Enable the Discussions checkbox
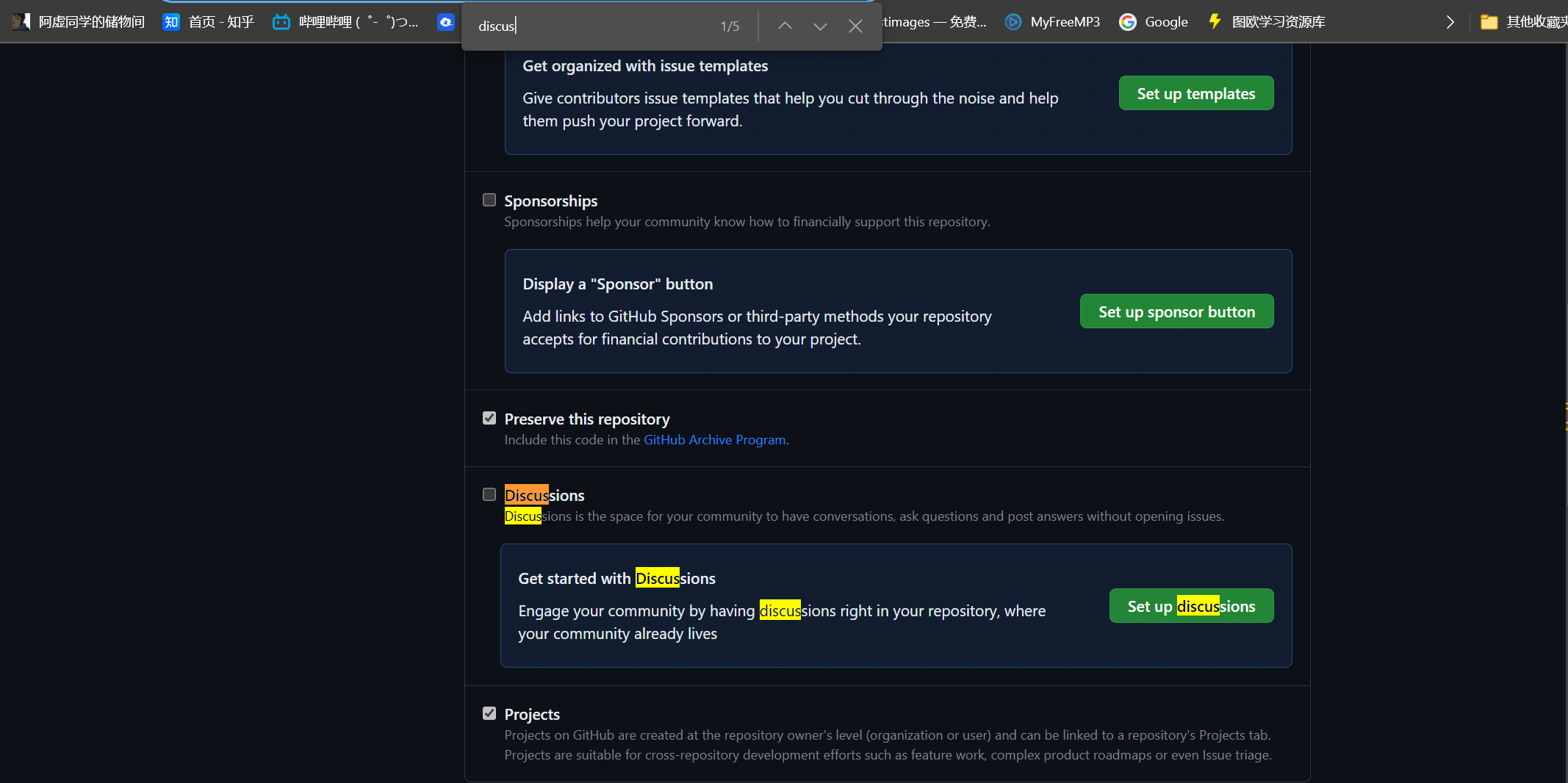Screen dimensions: 1568x783 [x=489, y=495]
